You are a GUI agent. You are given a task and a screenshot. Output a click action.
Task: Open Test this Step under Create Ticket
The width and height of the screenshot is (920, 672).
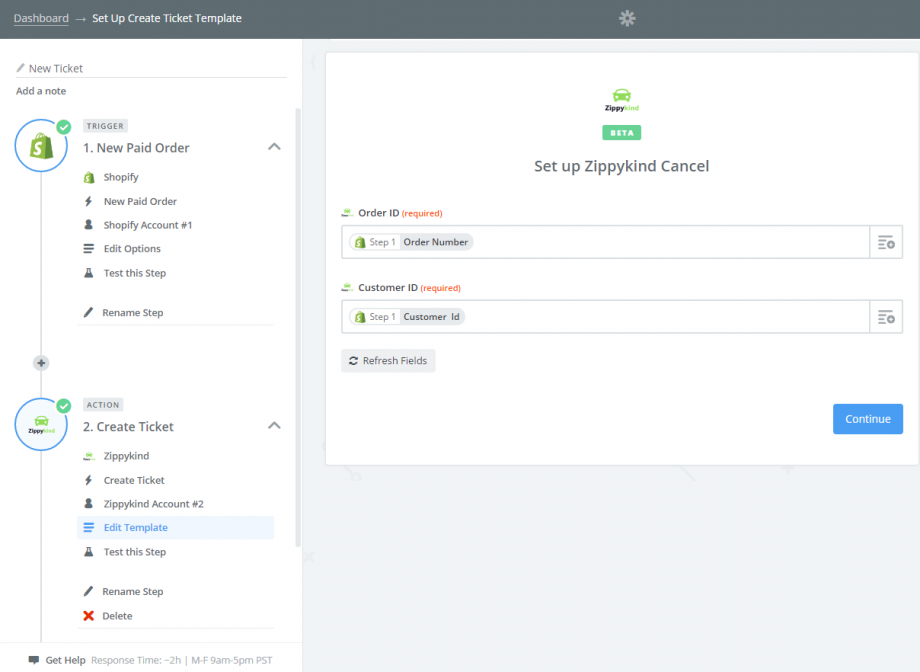point(135,552)
